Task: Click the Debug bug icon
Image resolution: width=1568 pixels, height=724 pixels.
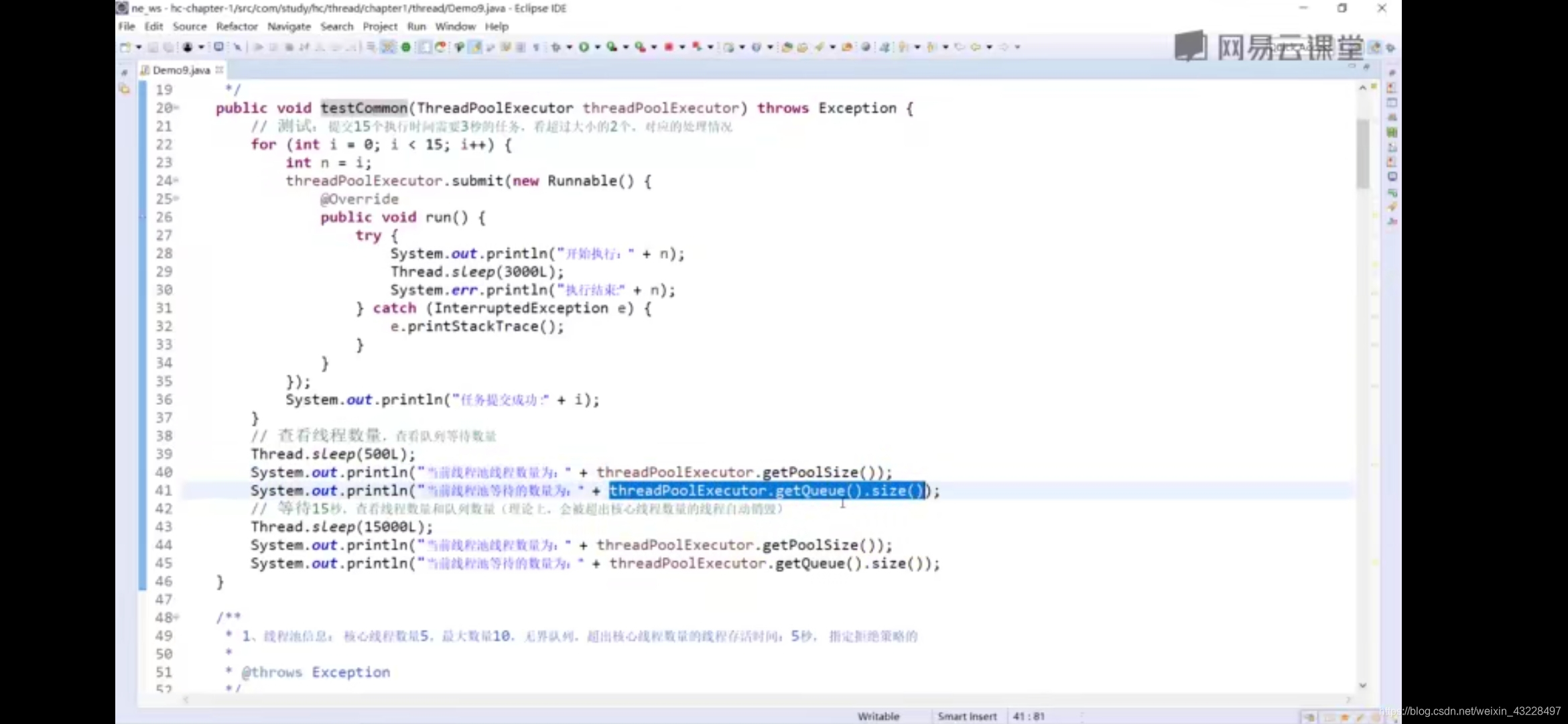Action: (556, 47)
